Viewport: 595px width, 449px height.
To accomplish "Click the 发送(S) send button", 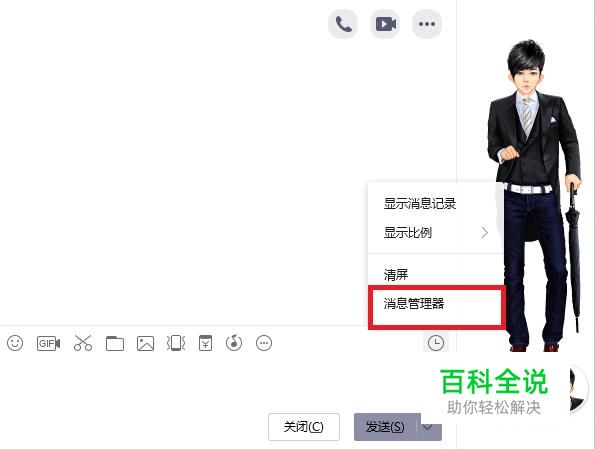I will tap(385, 427).
